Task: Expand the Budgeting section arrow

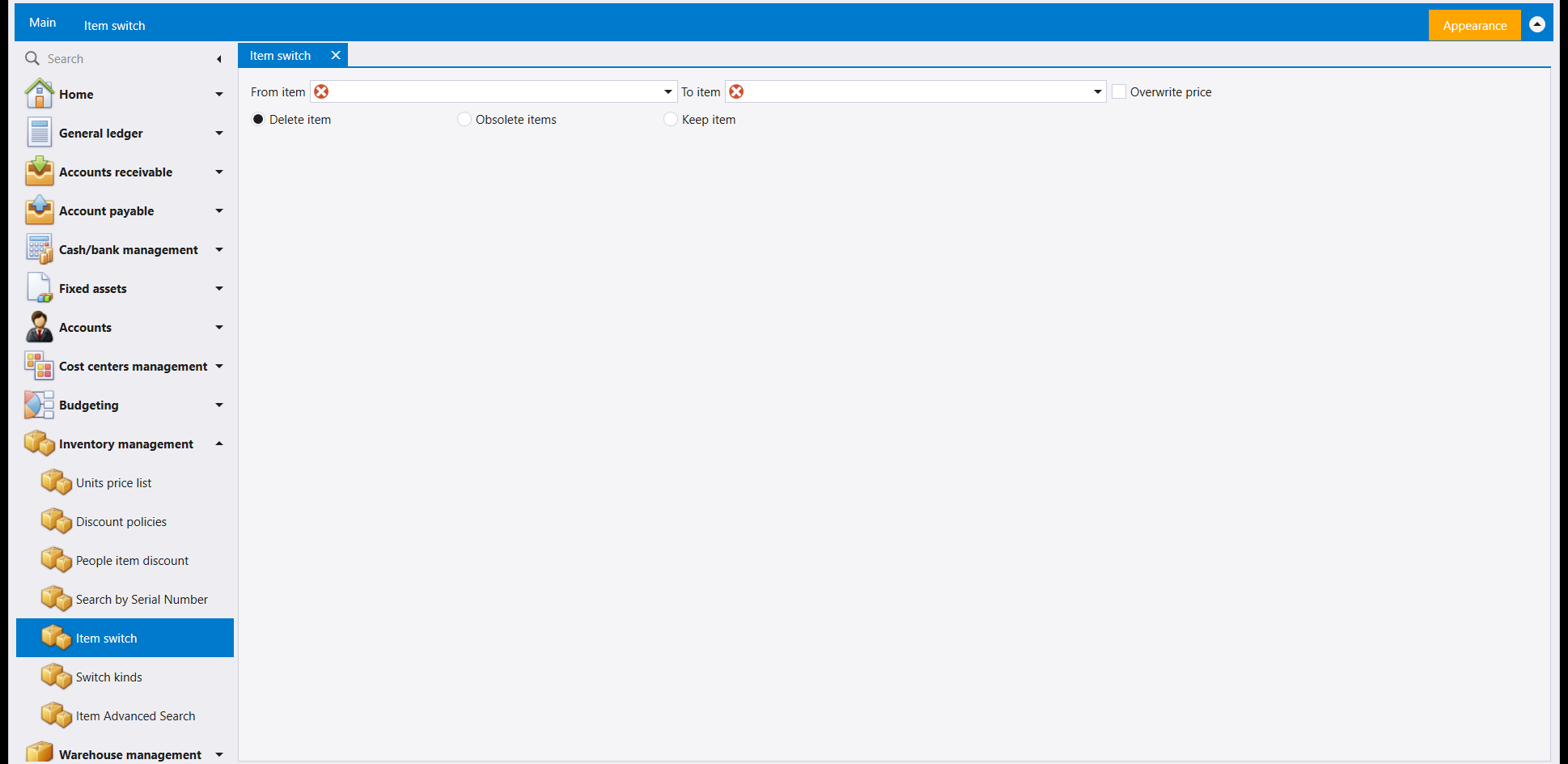Action: [219, 405]
